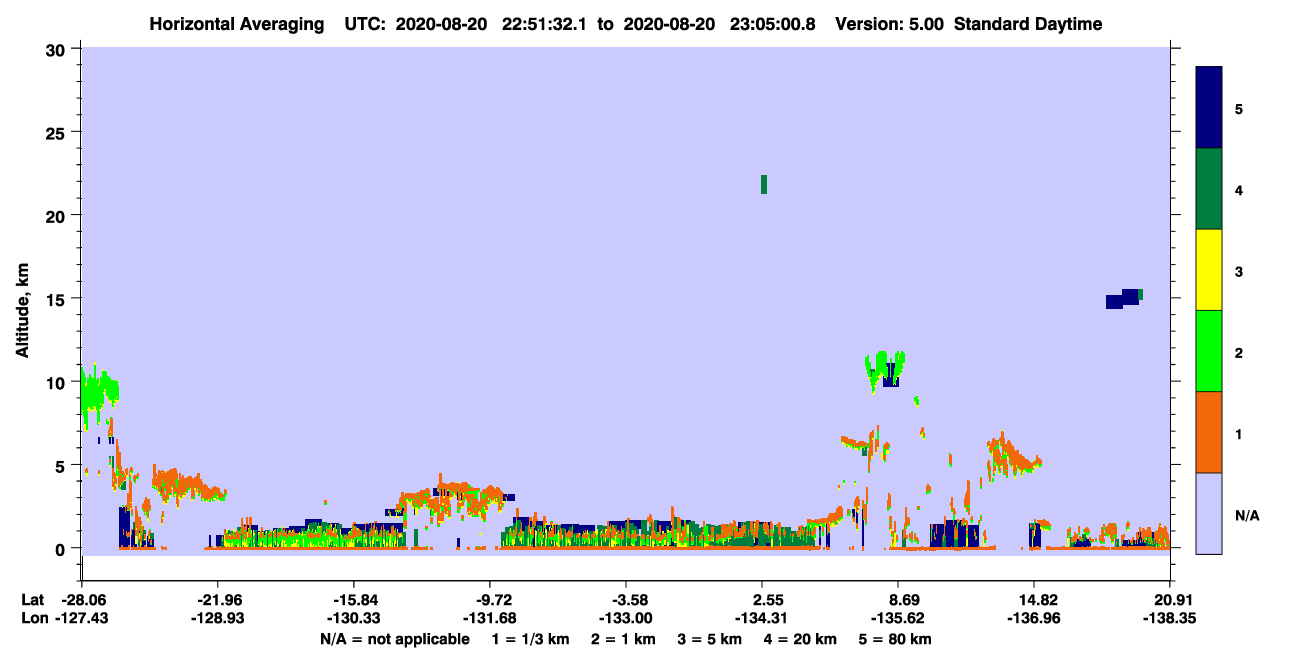The image size is (1300, 667).
Task: Click the 'Lat' row label
Action: [x=33, y=600]
